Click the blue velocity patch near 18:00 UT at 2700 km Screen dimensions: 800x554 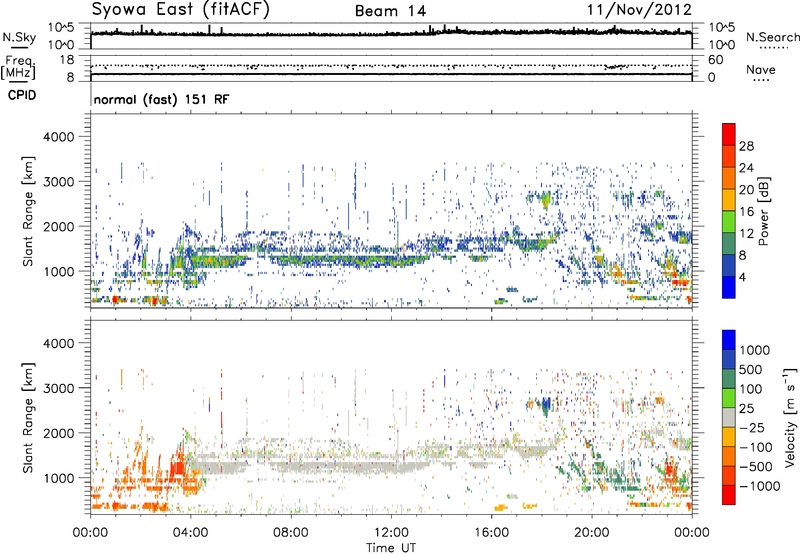[x=546, y=406]
